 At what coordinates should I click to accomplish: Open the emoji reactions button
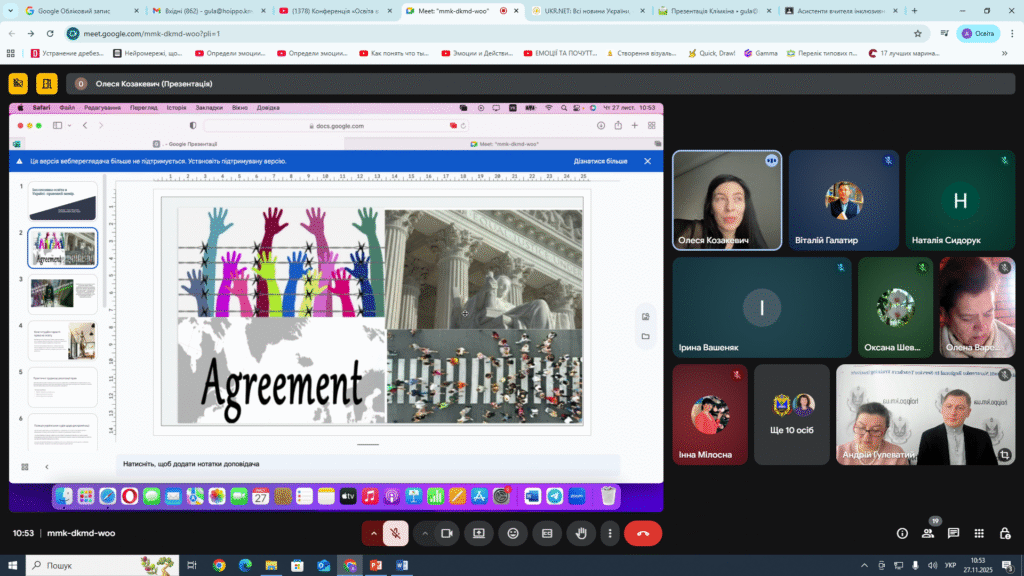tap(513, 534)
